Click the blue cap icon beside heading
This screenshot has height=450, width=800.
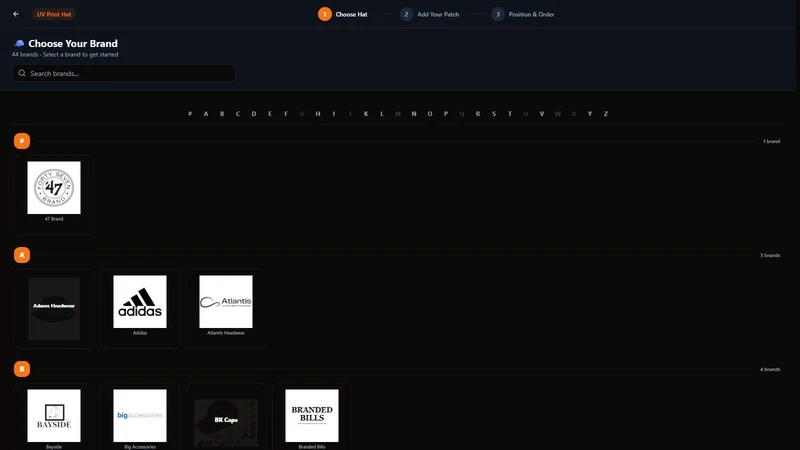(19, 43)
